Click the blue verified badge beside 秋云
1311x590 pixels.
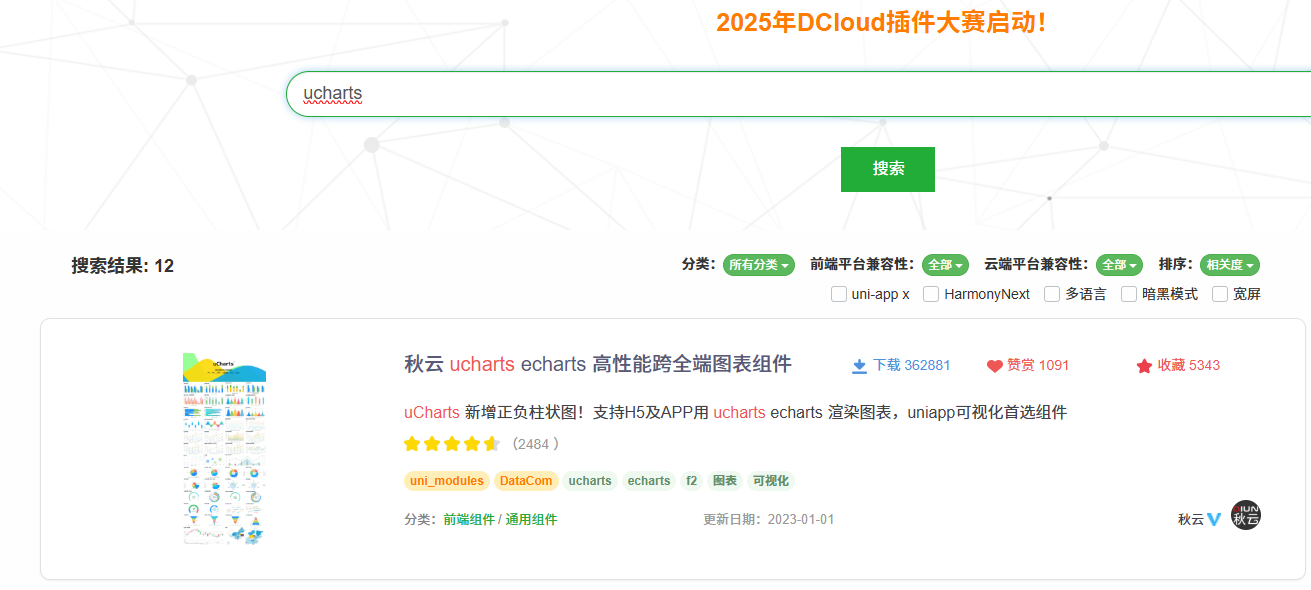1214,519
